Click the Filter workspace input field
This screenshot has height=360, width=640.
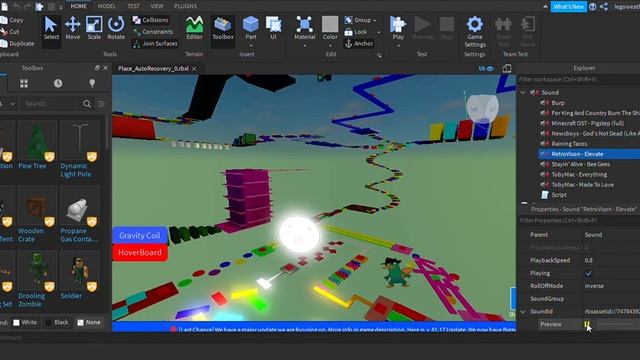pyautogui.click(x=579, y=79)
